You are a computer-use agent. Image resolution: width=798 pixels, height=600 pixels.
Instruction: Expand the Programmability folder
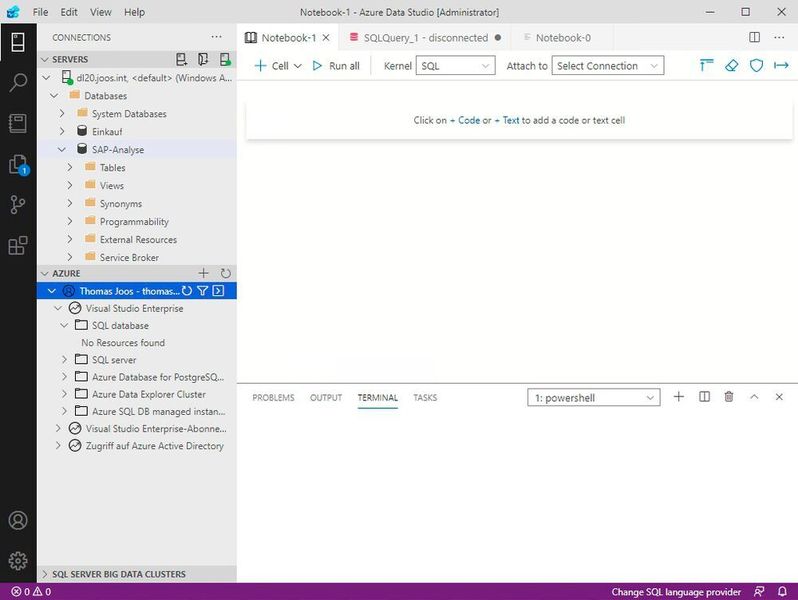click(x=70, y=221)
